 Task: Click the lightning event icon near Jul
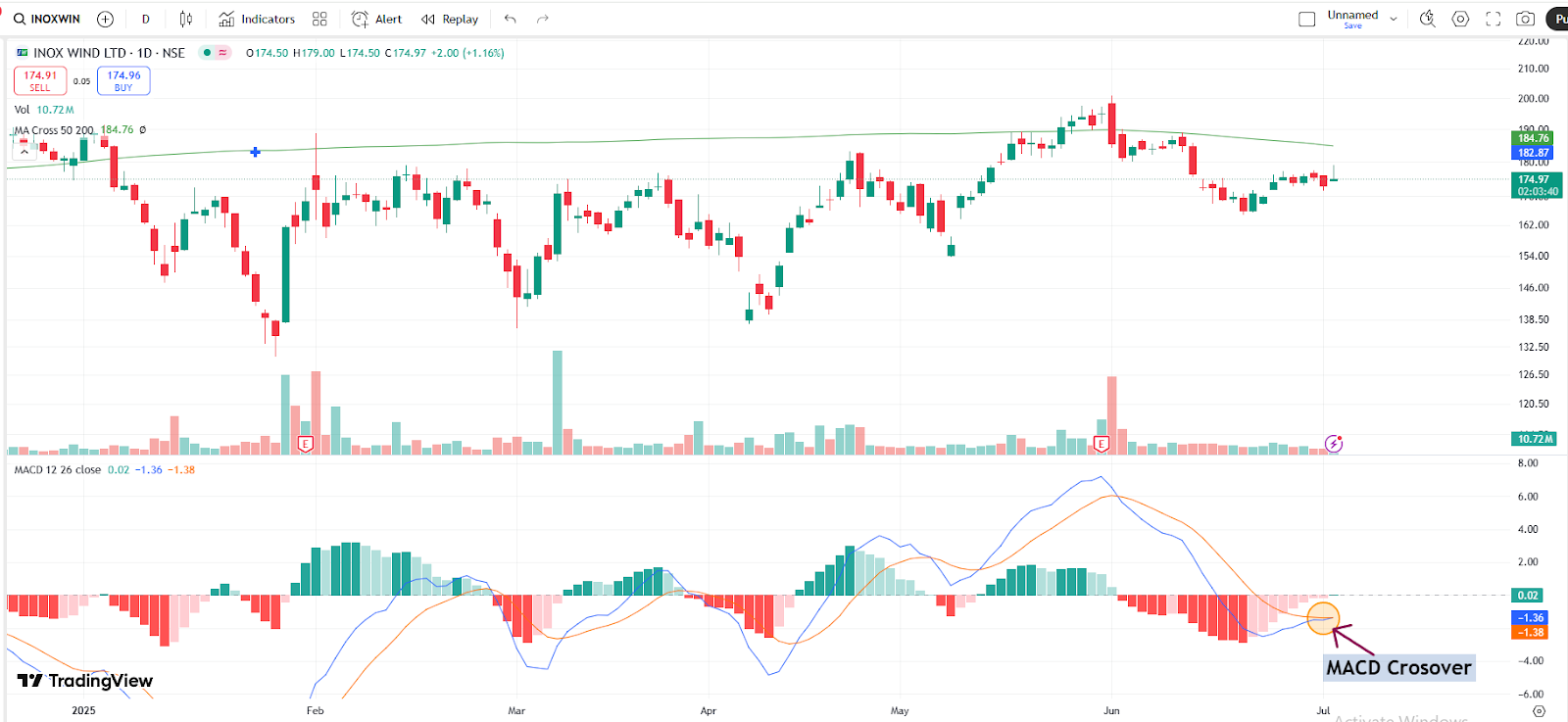click(1333, 444)
